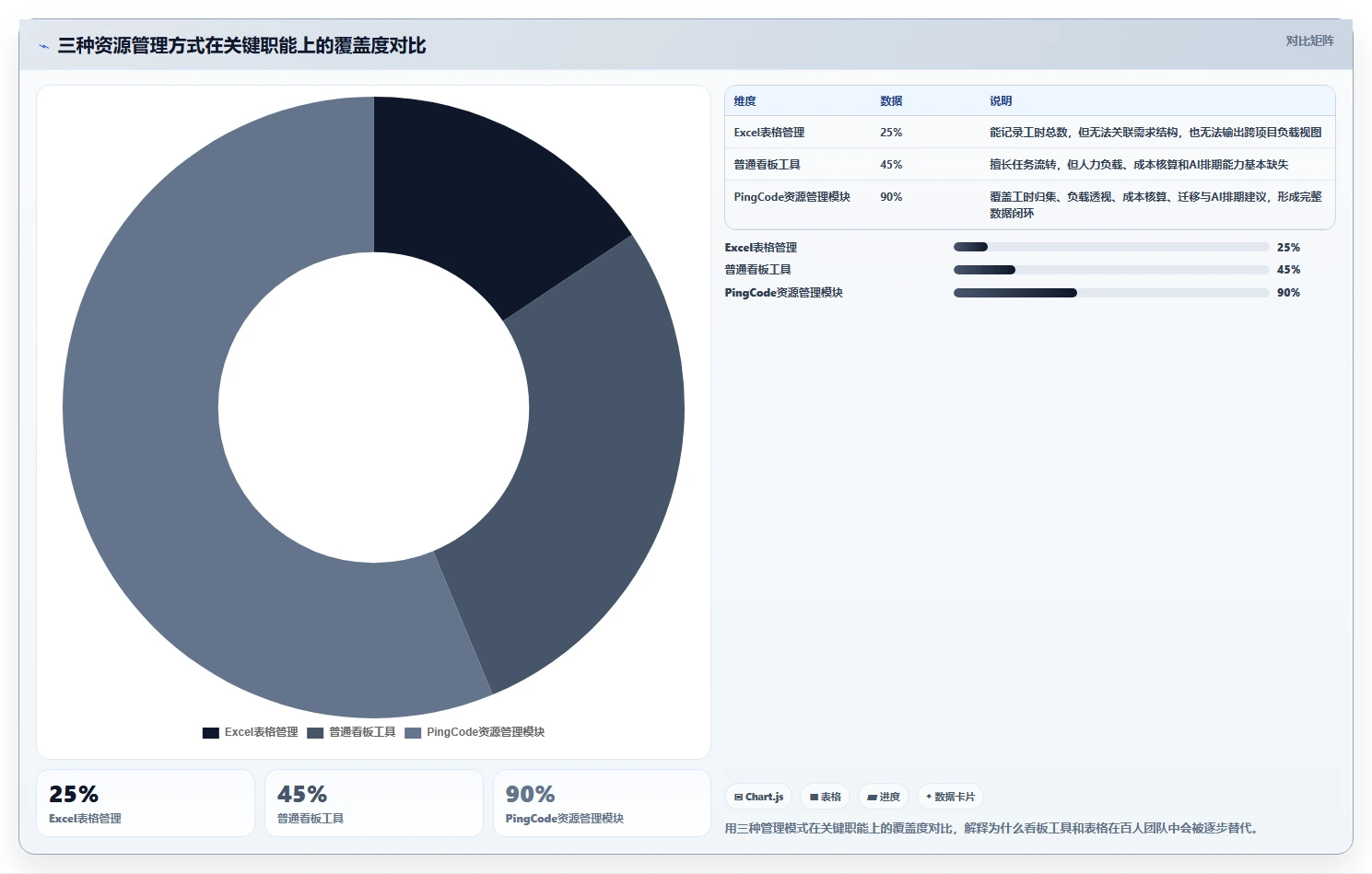This screenshot has width=1372, height=874.
Task: Click the chart title 三种资源管理方式在关键职能上的覆盖度对比
Action: click(241, 46)
